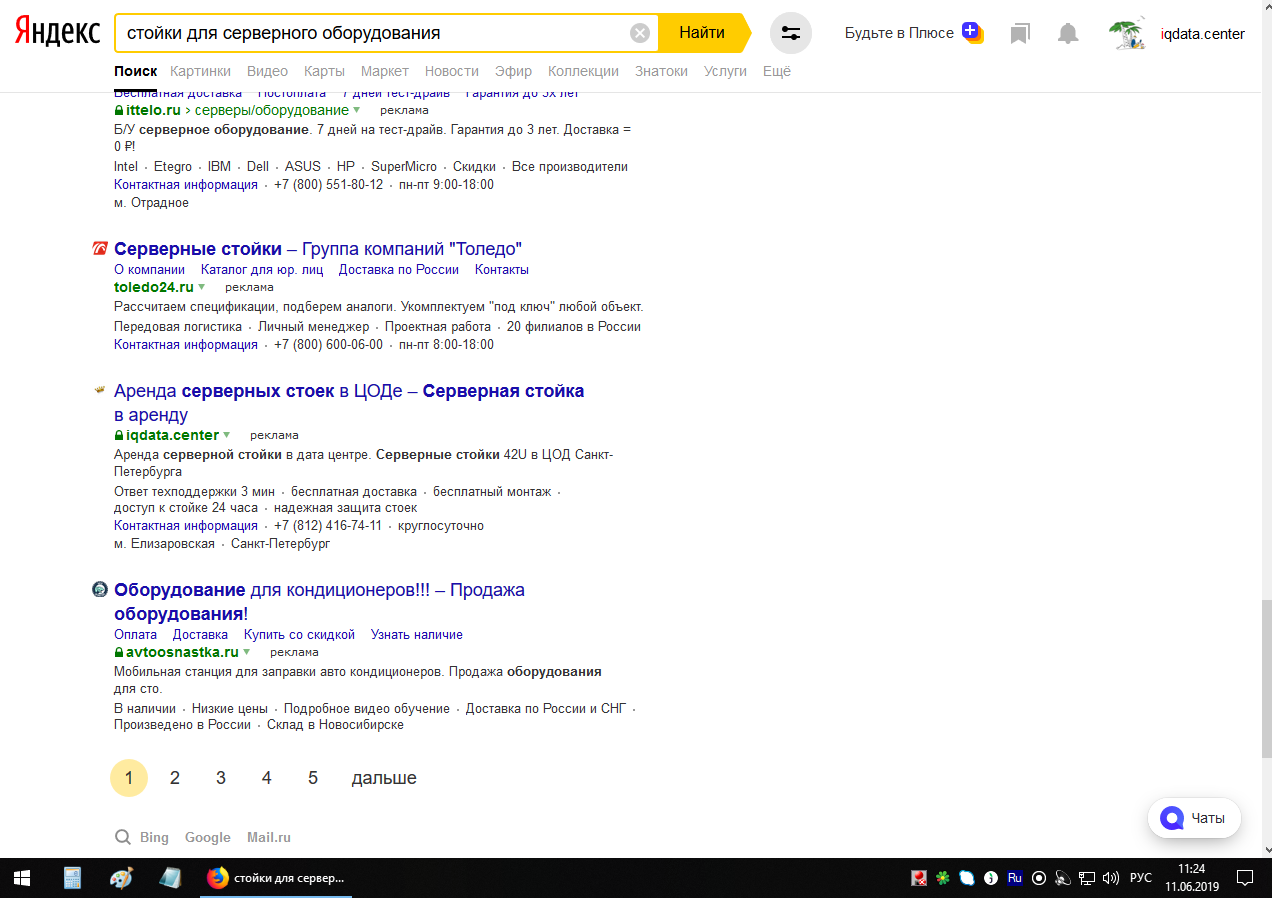Screen dimensions: 1272x898
Task: Go to results page 5
Action: pos(313,778)
